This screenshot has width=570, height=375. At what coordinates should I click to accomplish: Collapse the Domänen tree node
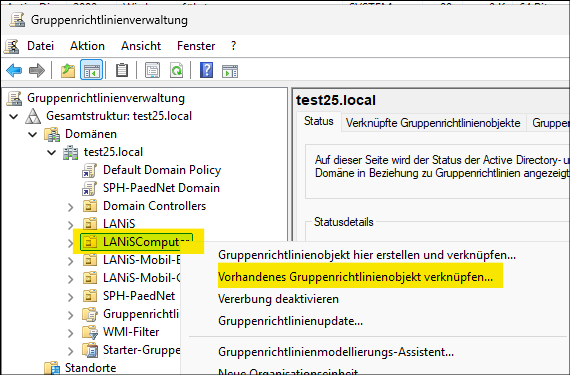pos(33,135)
